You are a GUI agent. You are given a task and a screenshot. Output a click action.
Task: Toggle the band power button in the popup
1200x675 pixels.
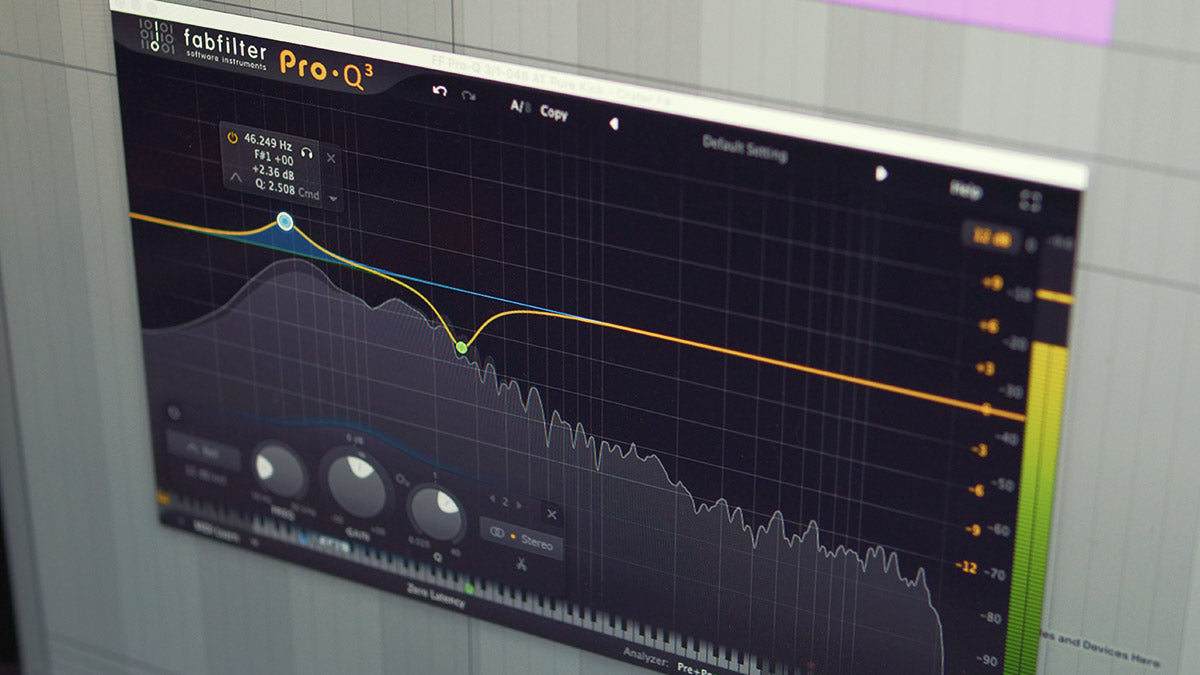(233, 138)
